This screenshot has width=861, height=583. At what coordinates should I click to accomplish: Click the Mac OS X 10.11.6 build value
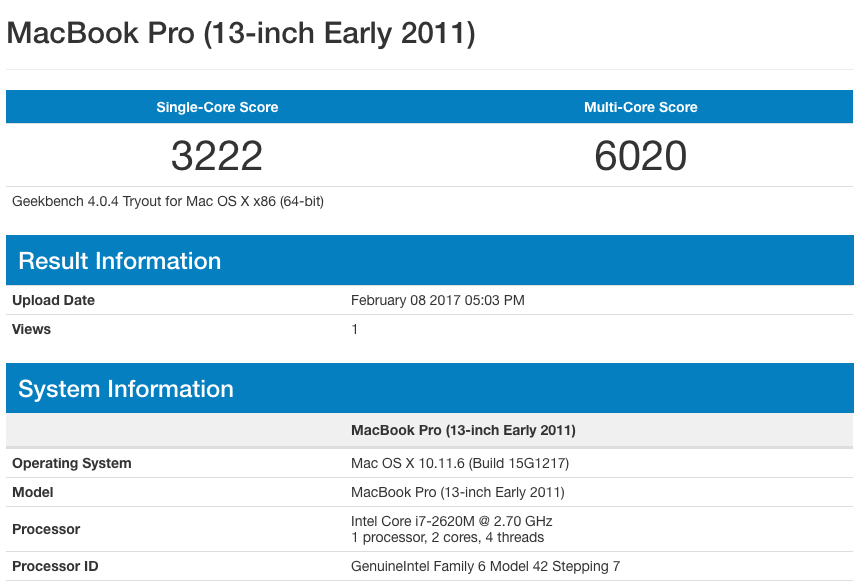point(460,463)
